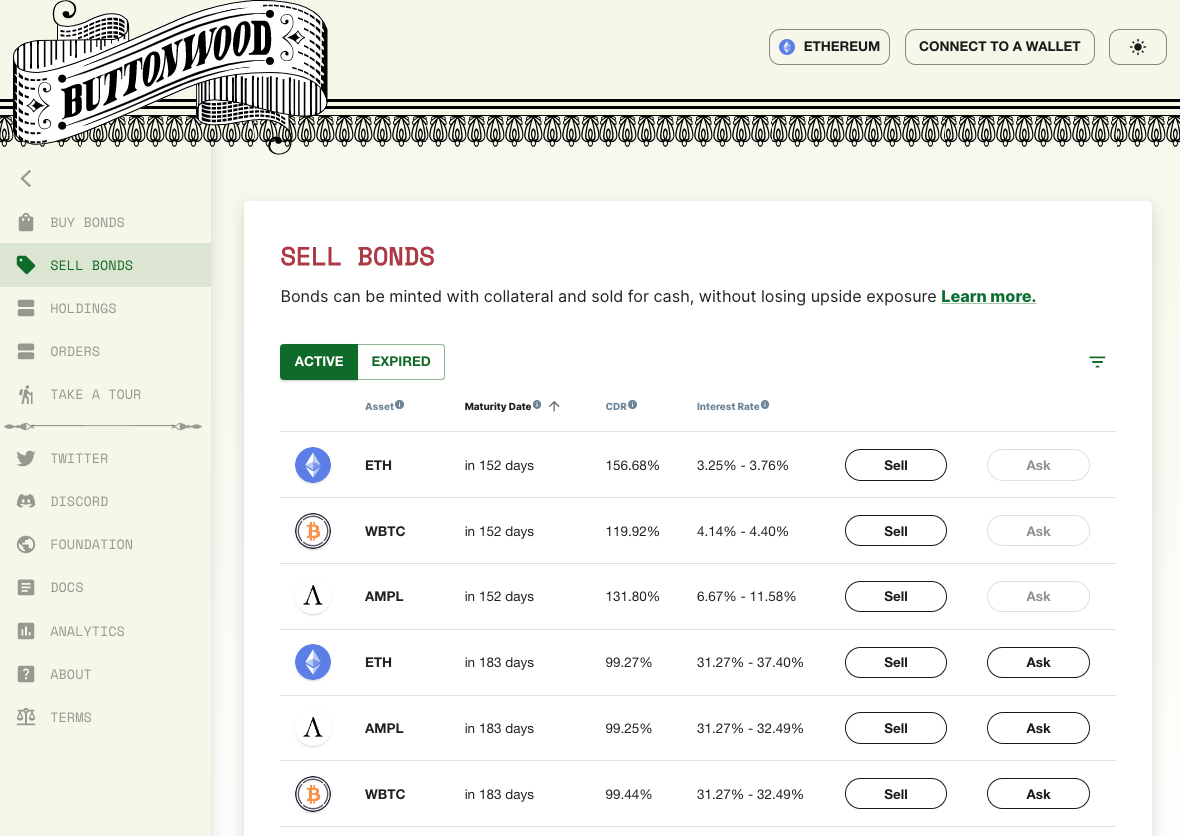The height and width of the screenshot is (836, 1180).
Task: Click the CDR column header
Action: pos(616,406)
